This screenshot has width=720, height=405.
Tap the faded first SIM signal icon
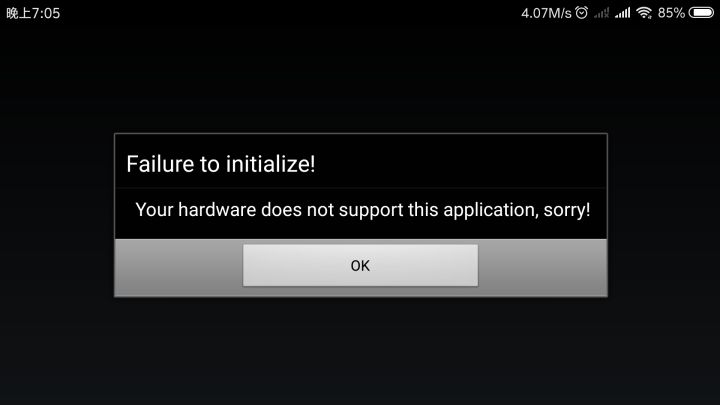(601, 13)
